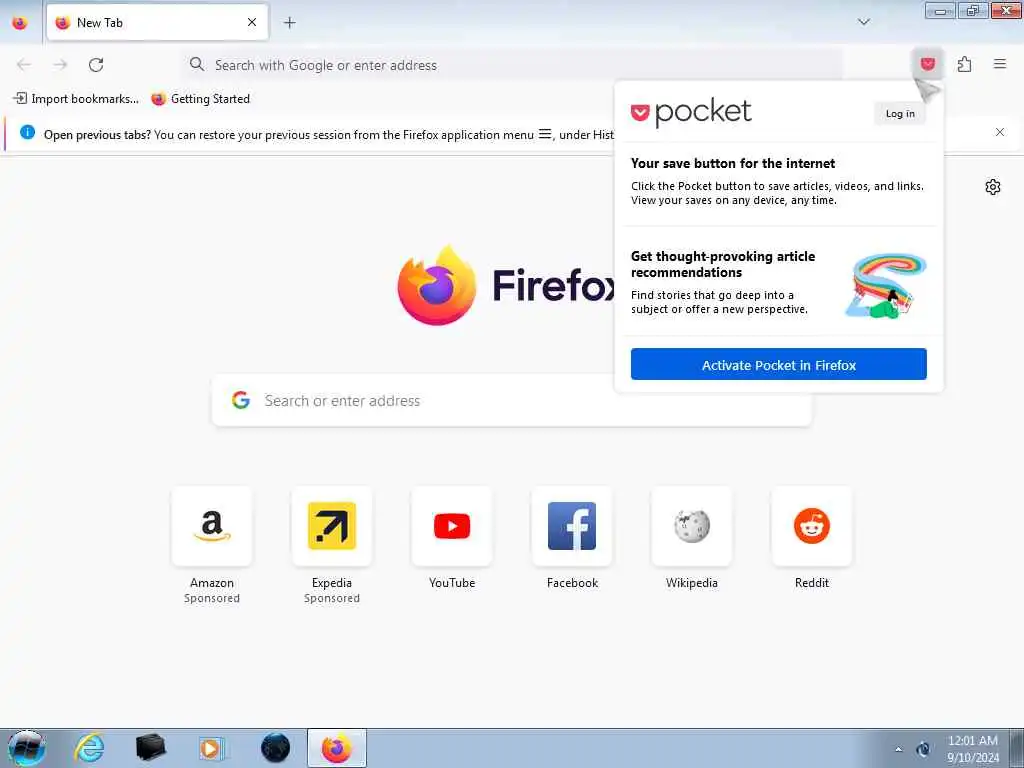Show hidden system tray icons
Image resolution: width=1024 pixels, height=768 pixels.
(899, 749)
